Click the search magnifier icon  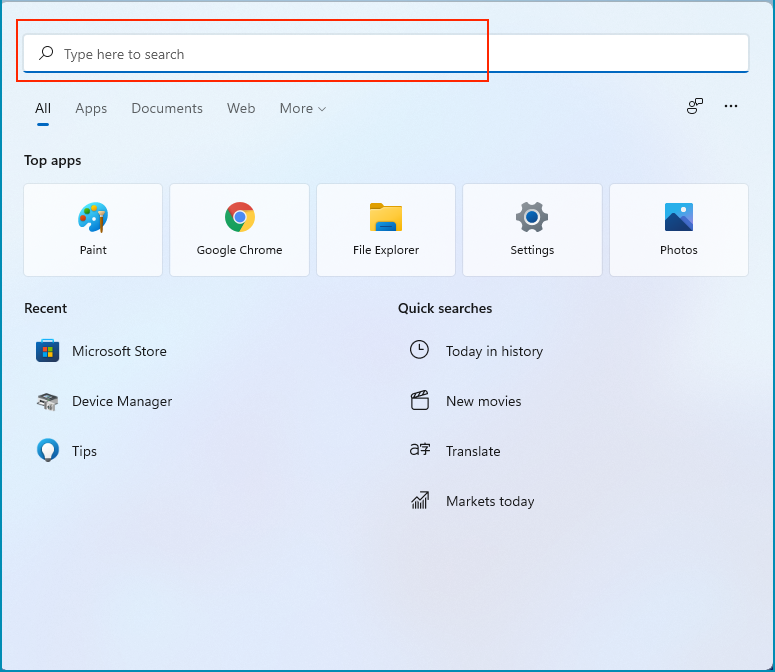click(x=46, y=54)
